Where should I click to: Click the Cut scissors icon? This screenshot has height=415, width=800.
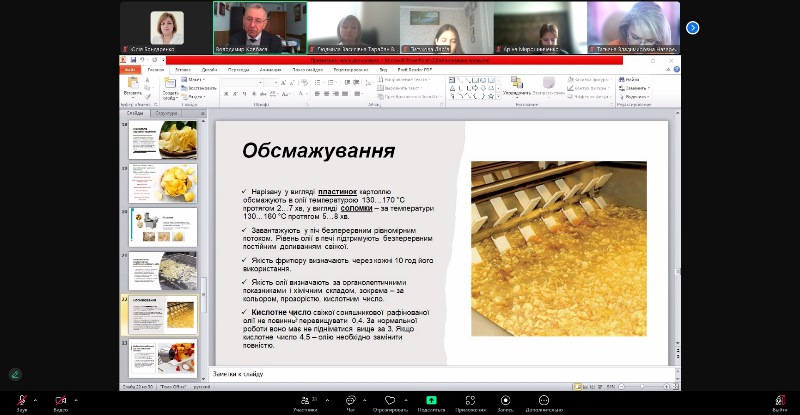click(x=147, y=80)
